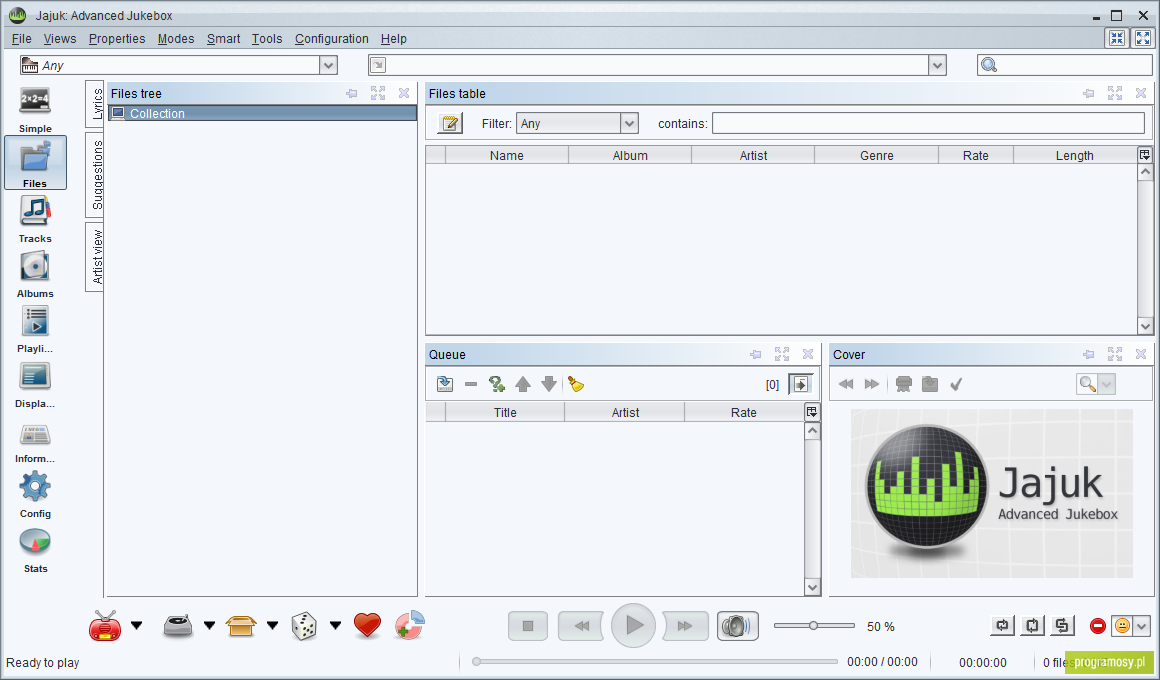The height and width of the screenshot is (680, 1160).
Task: Open the Smart menu
Action: (223, 38)
